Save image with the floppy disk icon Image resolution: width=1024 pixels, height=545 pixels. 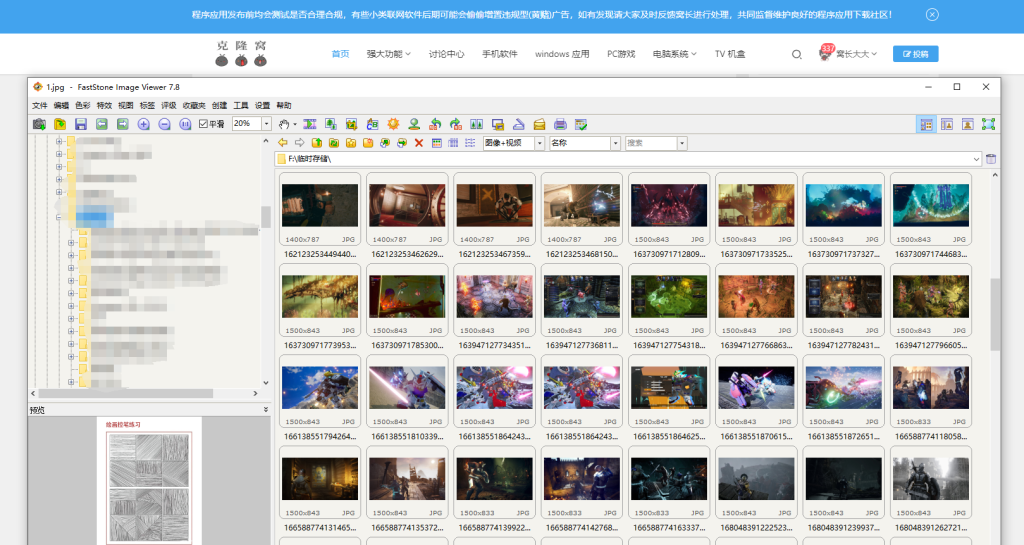[x=81, y=124]
